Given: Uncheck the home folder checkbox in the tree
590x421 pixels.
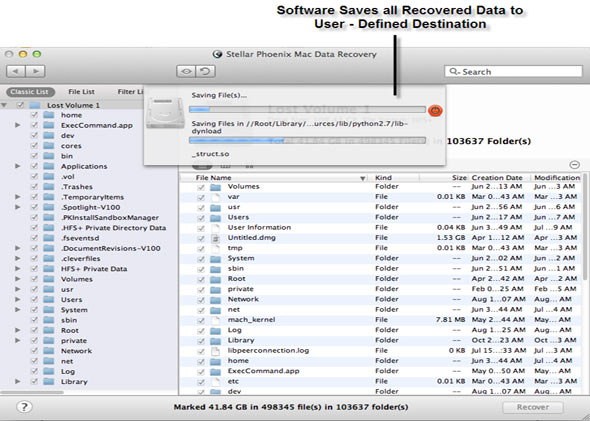Looking at the screenshot, I should tap(34, 115).
